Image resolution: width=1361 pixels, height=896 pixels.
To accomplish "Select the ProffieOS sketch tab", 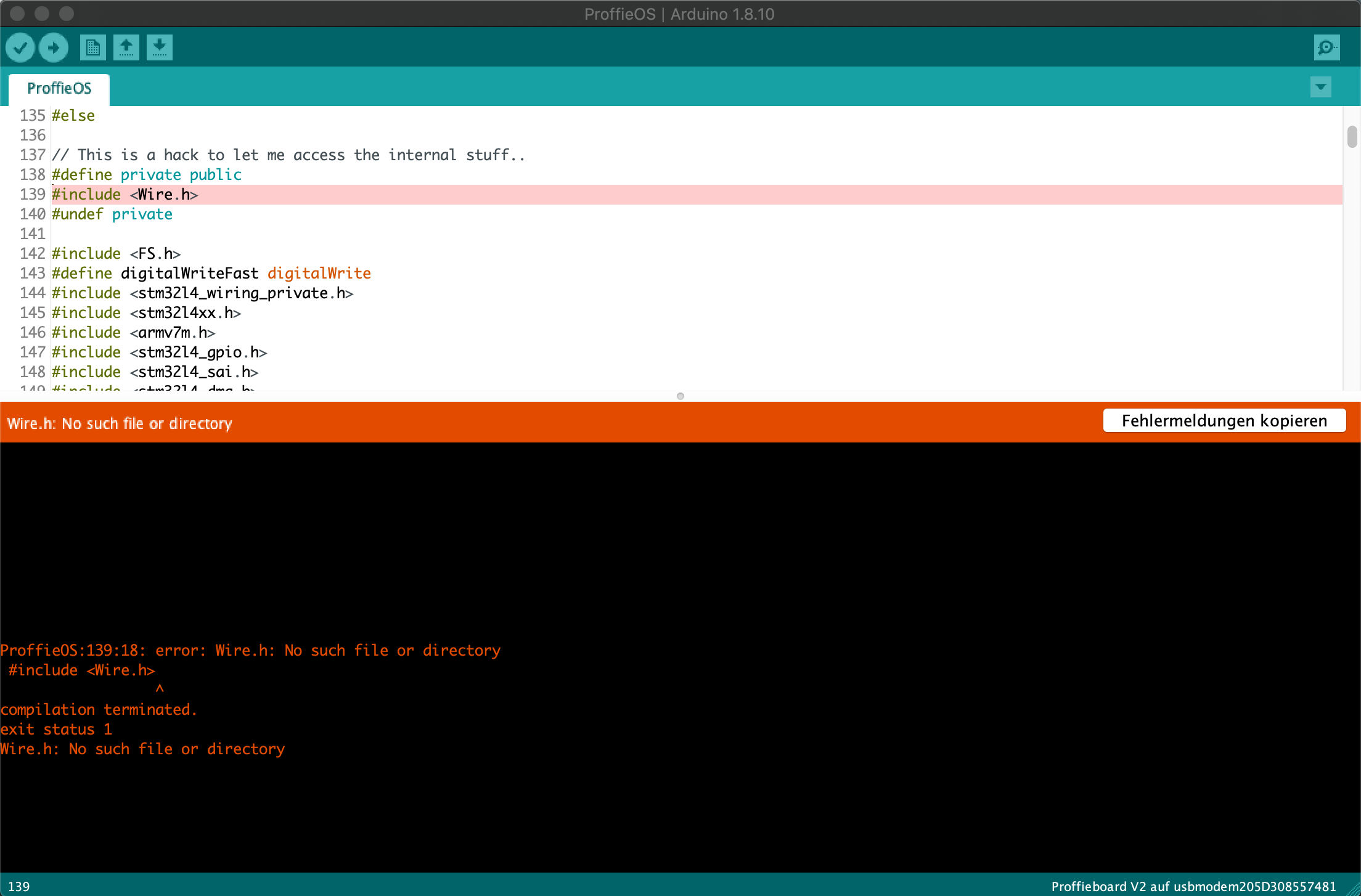I will click(x=59, y=88).
